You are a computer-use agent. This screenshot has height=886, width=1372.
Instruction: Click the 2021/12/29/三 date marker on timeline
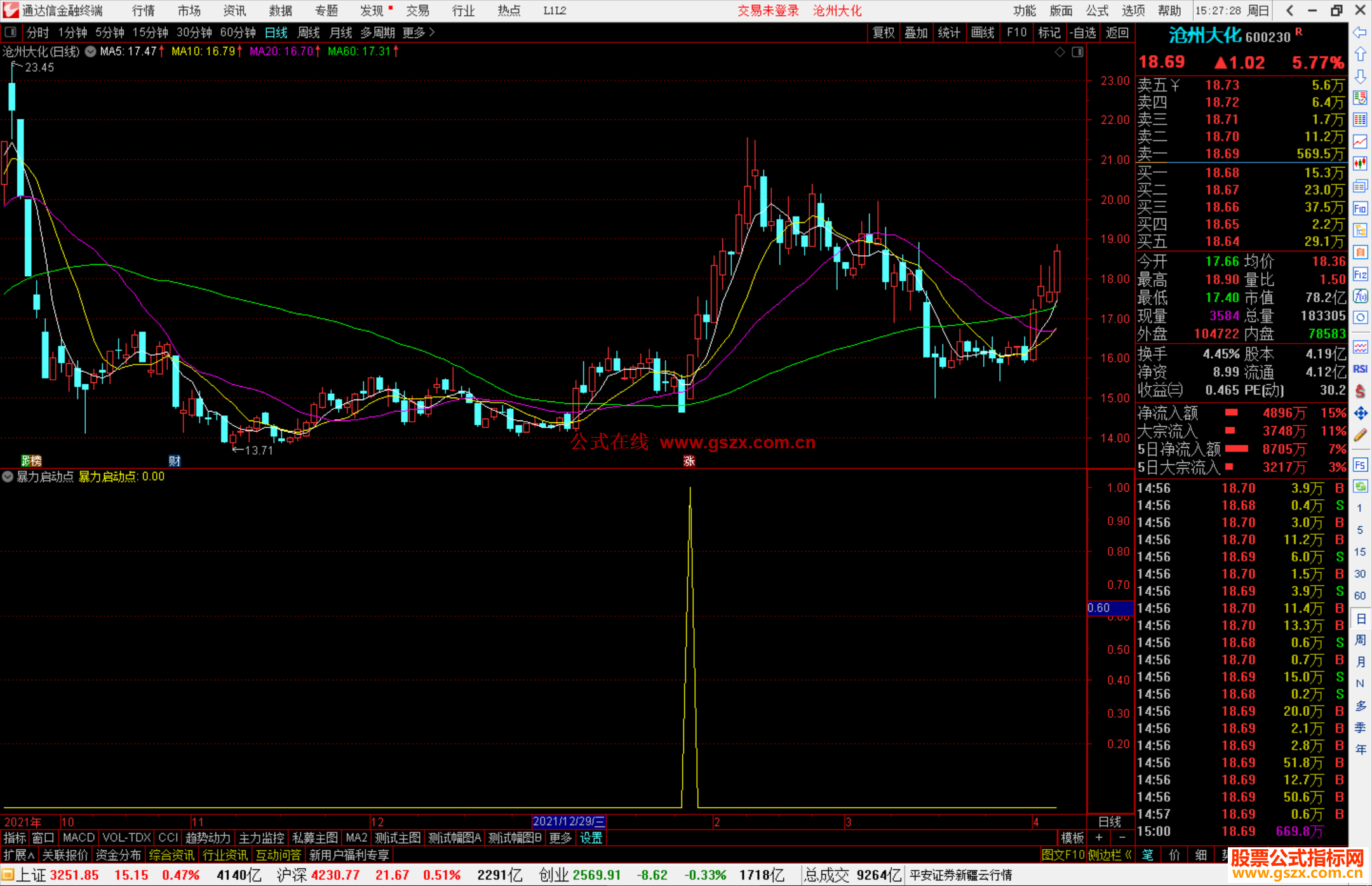tap(568, 821)
